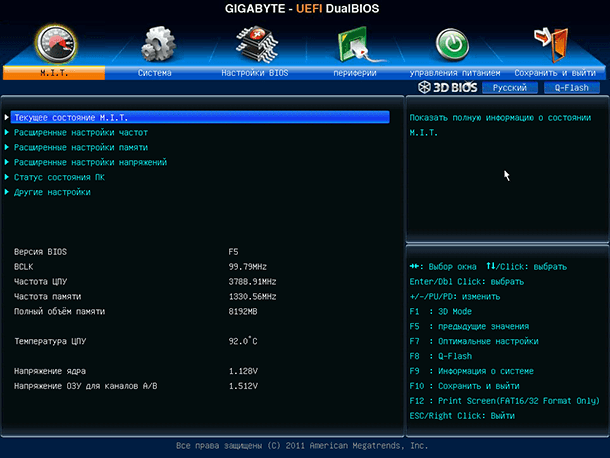Image resolution: width=610 pixels, height=458 pixels.
Task: Click arrow beside Расширенные настройки частот
Action: click(7, 132)
